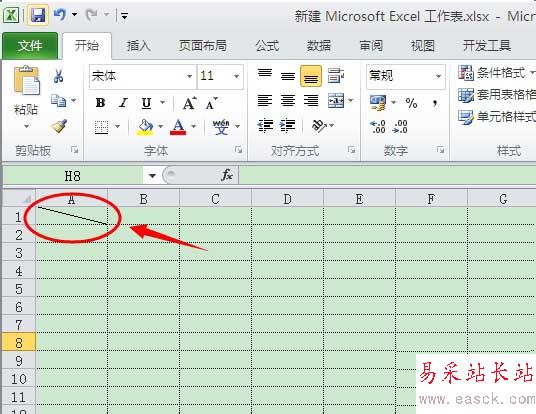Image resolution: width=536 pixels, height=414 pixels.
Task: Switch to the 数据 tab
Action: pyautogui.click(x=318, y=46)
